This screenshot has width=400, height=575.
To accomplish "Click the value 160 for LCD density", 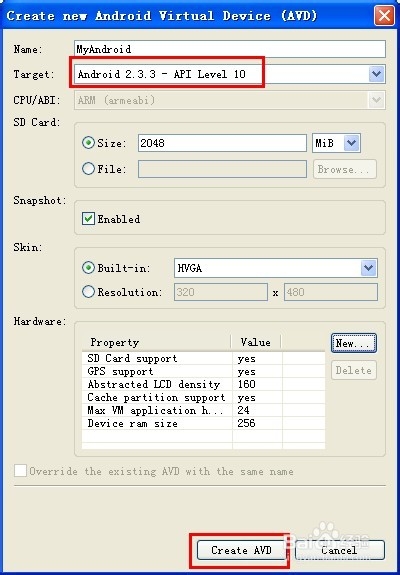I will 246,384.
